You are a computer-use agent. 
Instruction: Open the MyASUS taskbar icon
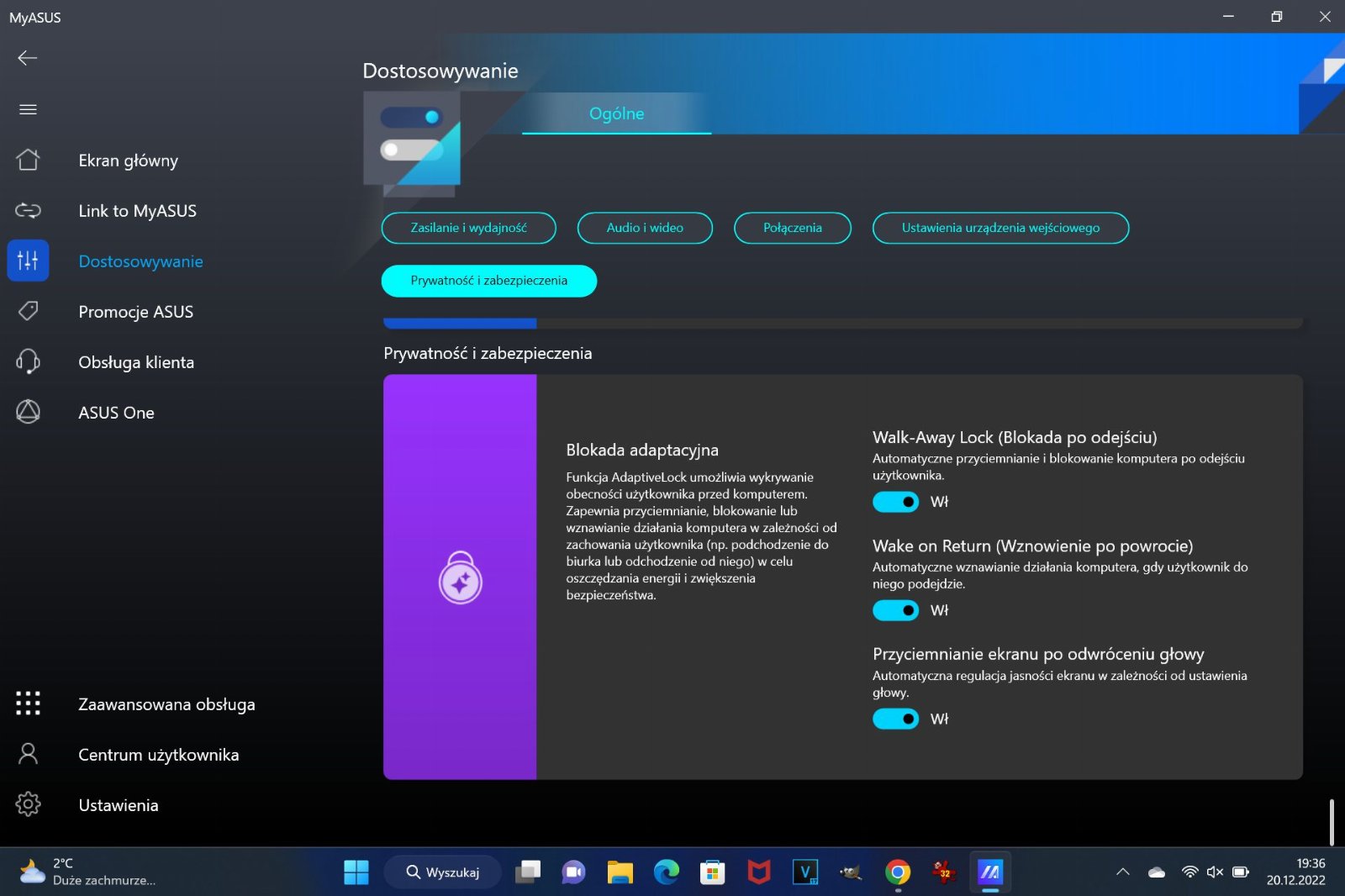pyautogui.click(x=990, y=872)
